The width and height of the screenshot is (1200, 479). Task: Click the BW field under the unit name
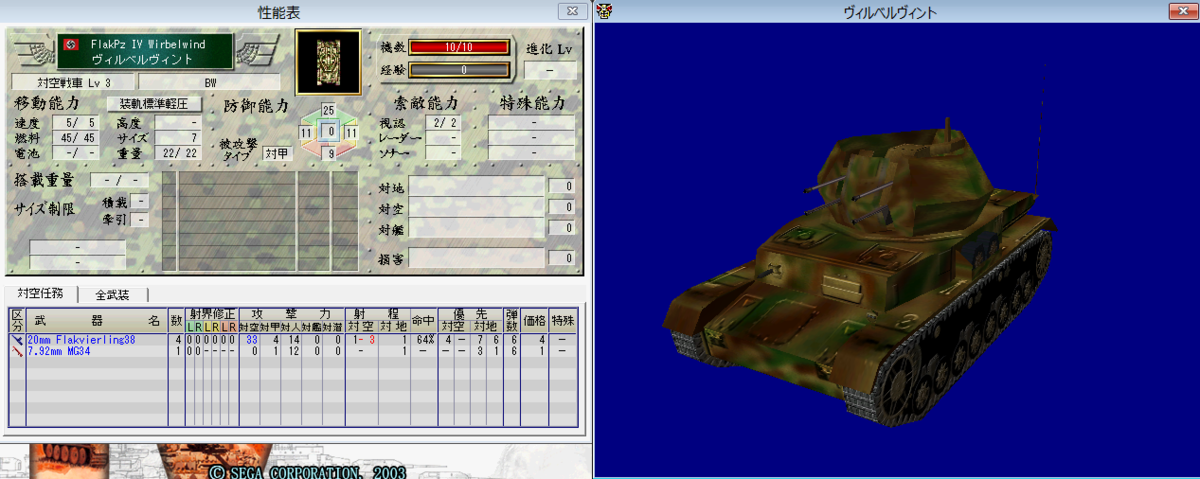[210, 81]
